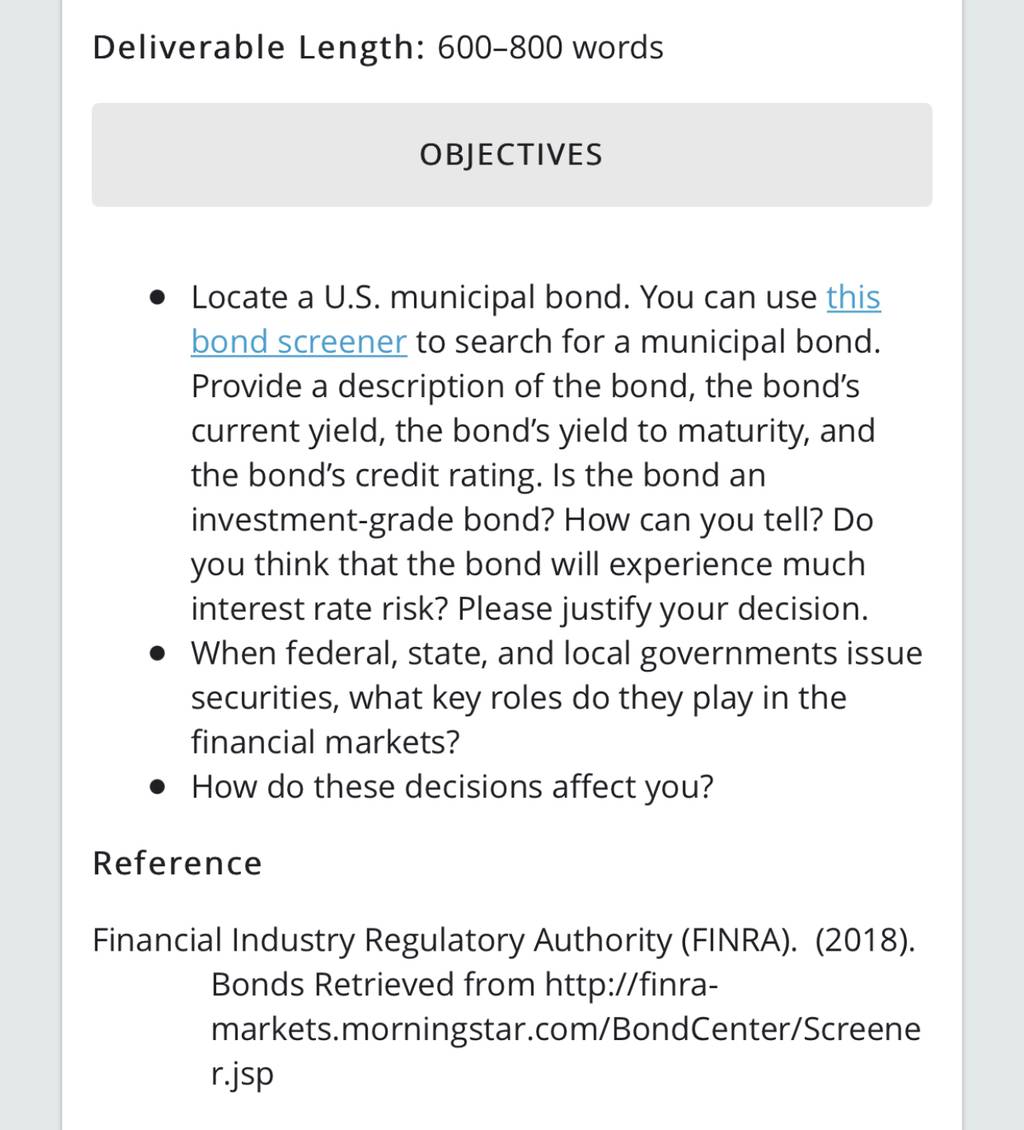The width and height of the screenshot is (1024, 1130).
Task: Click the FINRA reference author line
Action: 504,940
